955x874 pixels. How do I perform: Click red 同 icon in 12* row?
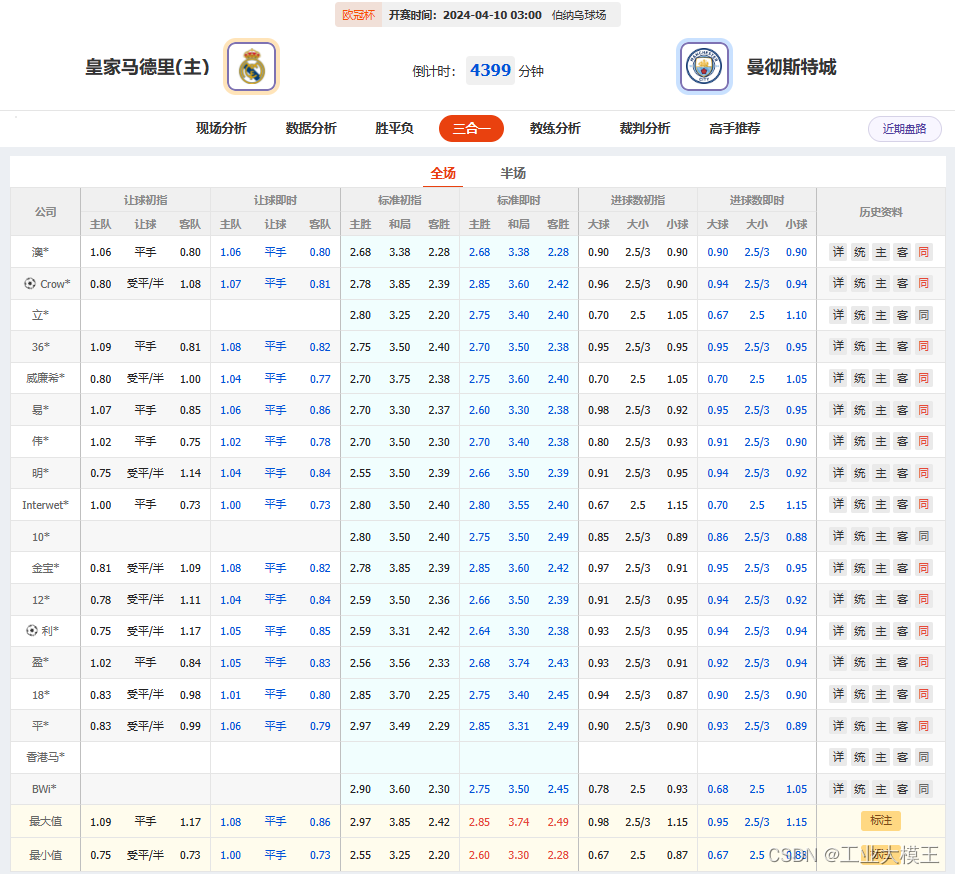pyautogui.click(x=924, y=600)
